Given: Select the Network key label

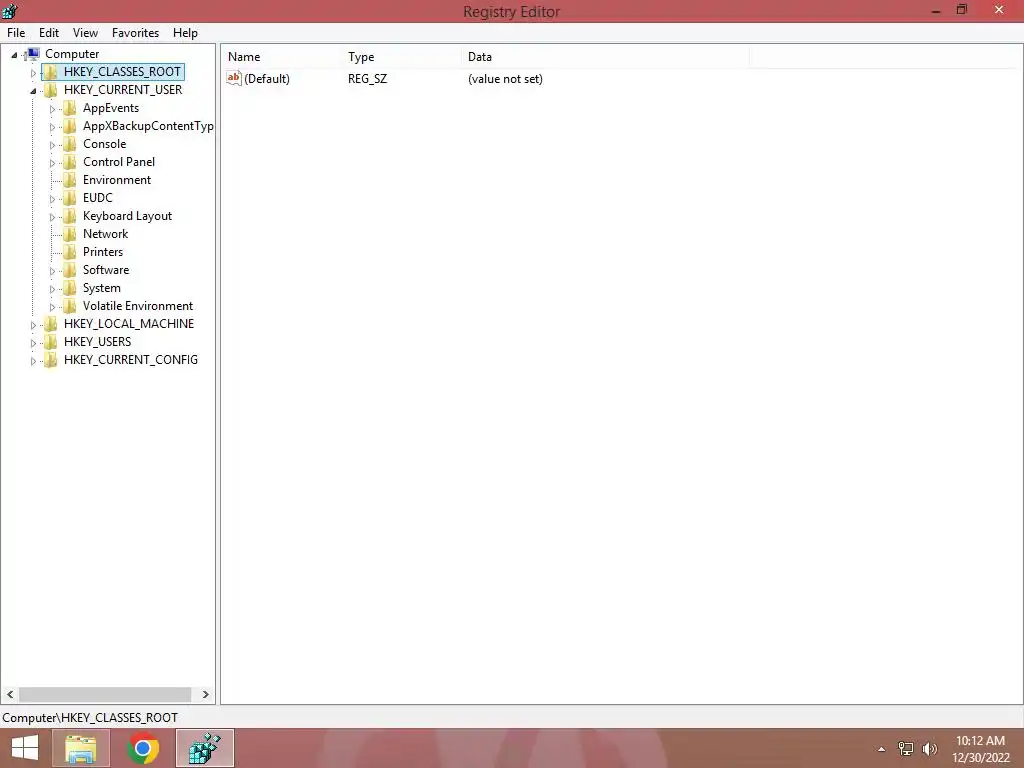Looking at the screenshot, I should [105, 234].
